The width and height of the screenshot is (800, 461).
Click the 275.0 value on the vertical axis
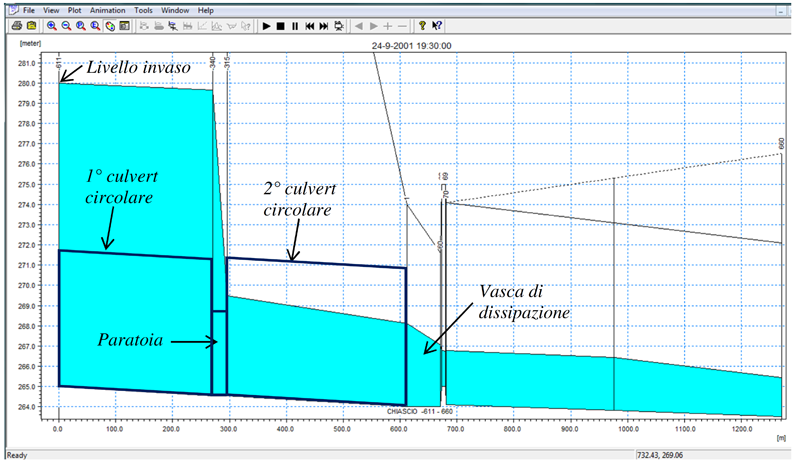(27, 185)
